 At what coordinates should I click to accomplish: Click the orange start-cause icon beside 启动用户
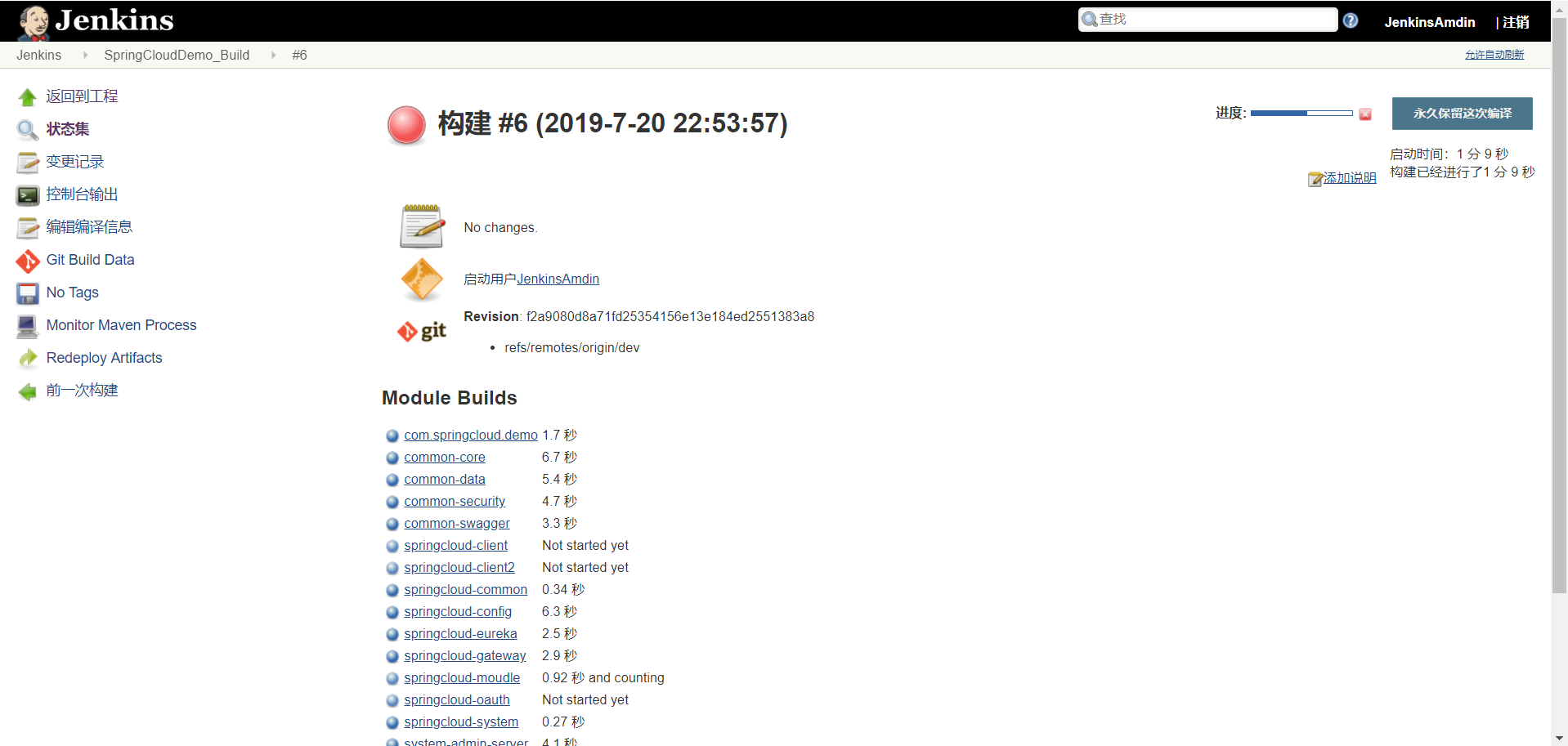point(422,279)
